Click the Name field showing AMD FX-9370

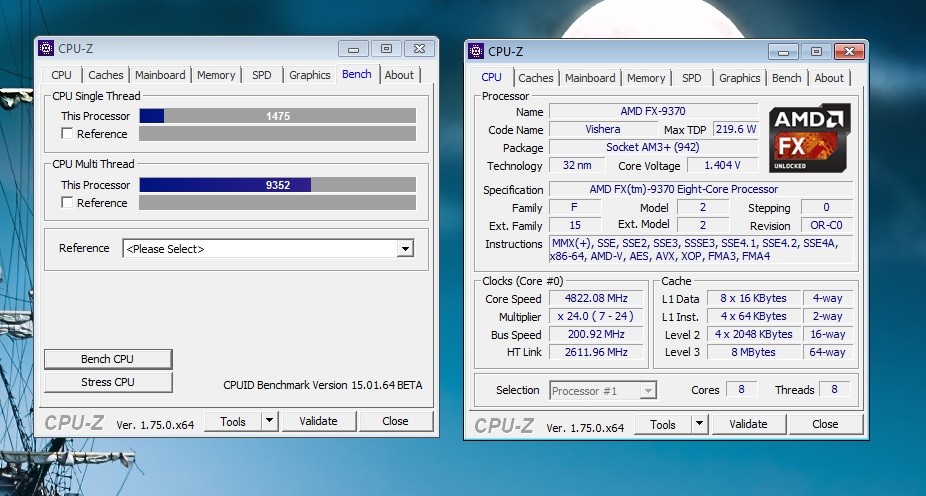pos(653,111)
